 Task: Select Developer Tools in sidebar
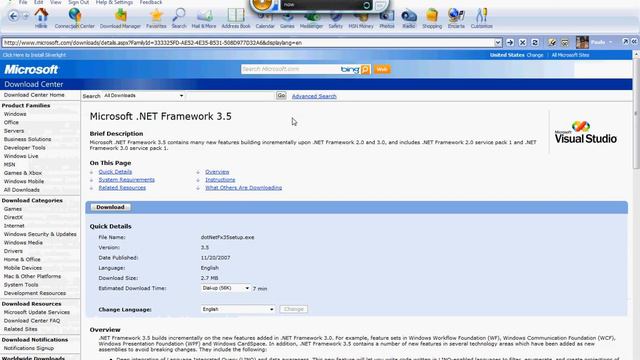[x=24, y=148]
